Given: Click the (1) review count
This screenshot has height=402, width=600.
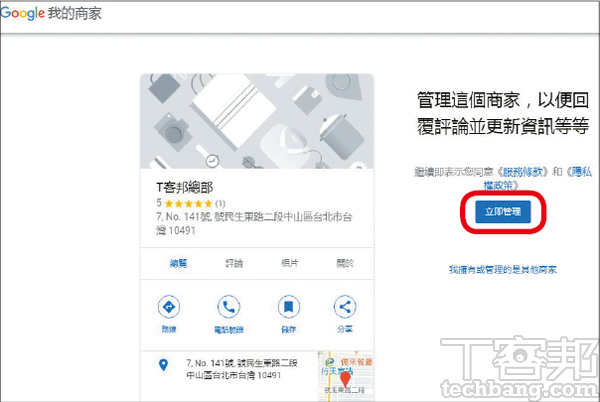Looking at the screenshot, I should pyautogui.click(x=220, y=203).
